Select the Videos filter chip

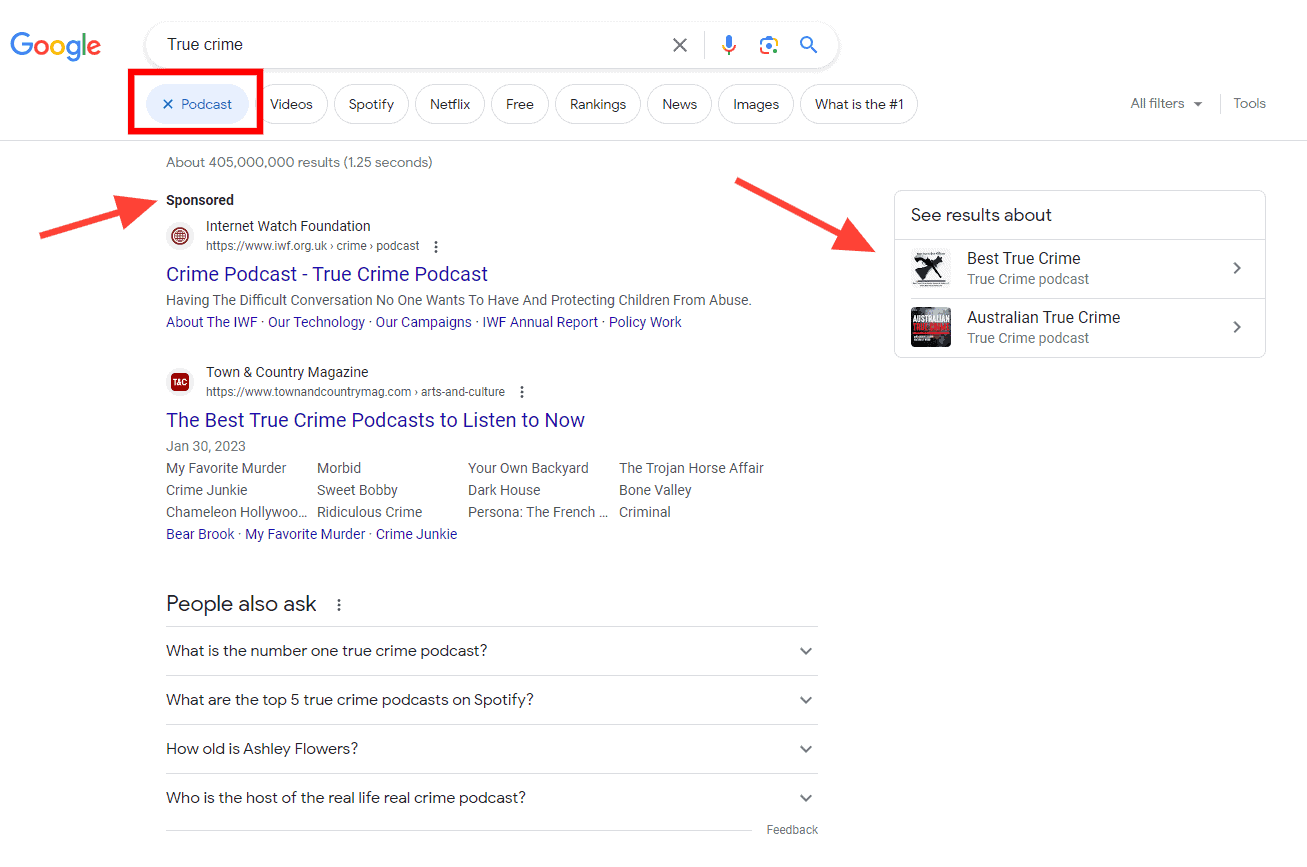coord(291,104)
